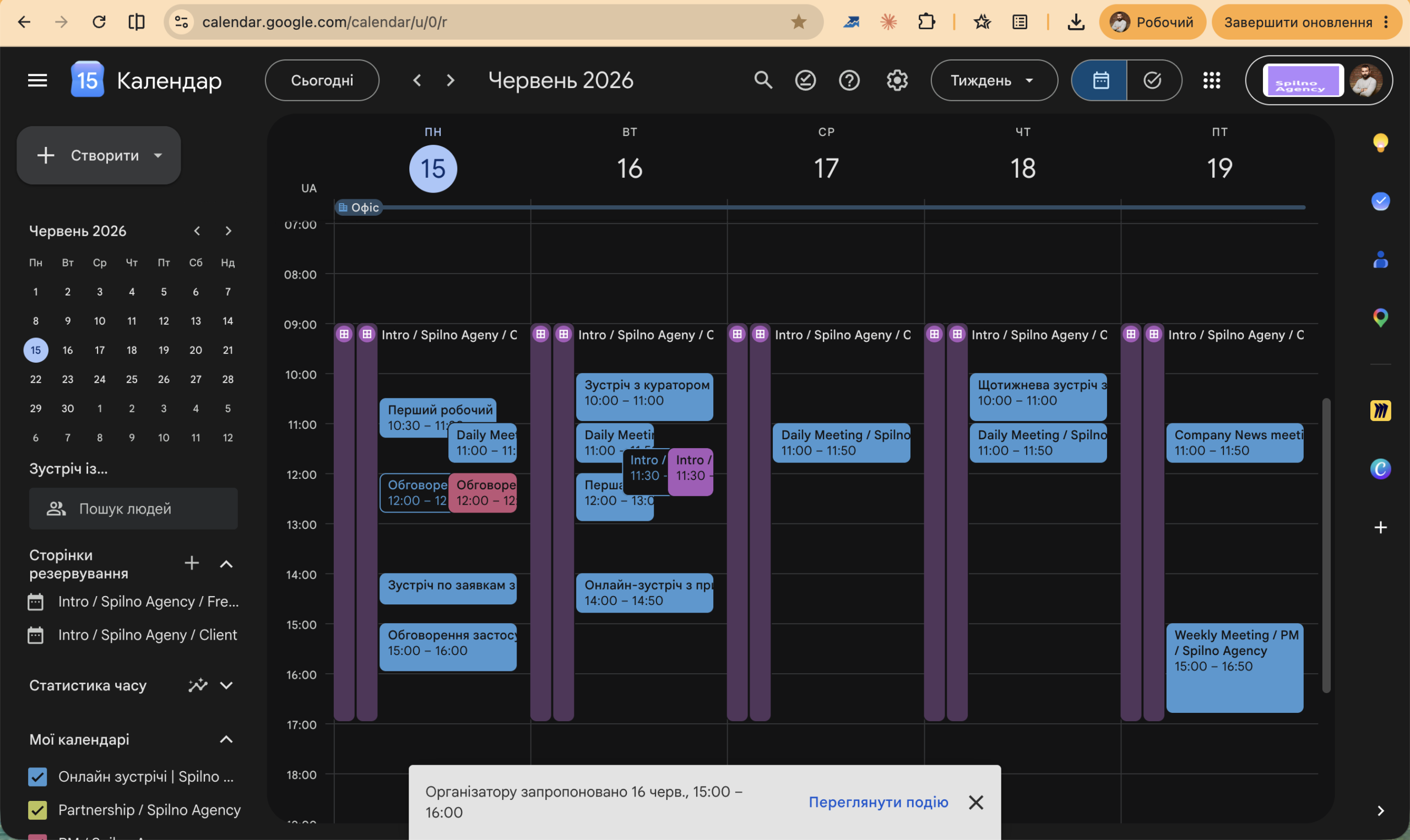Go back in browser history
Image resolution: width=1410 pixels, height=840 pixels.
[x=24, y=22]
